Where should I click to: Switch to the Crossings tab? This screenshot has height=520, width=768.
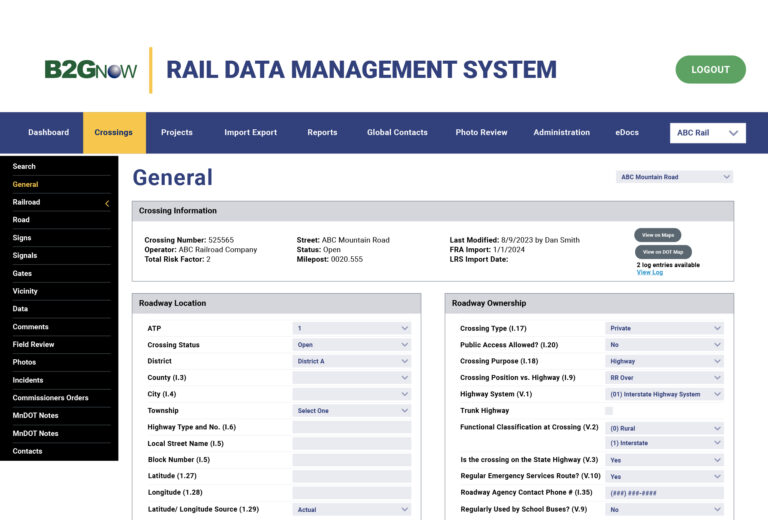click(114, 133)
